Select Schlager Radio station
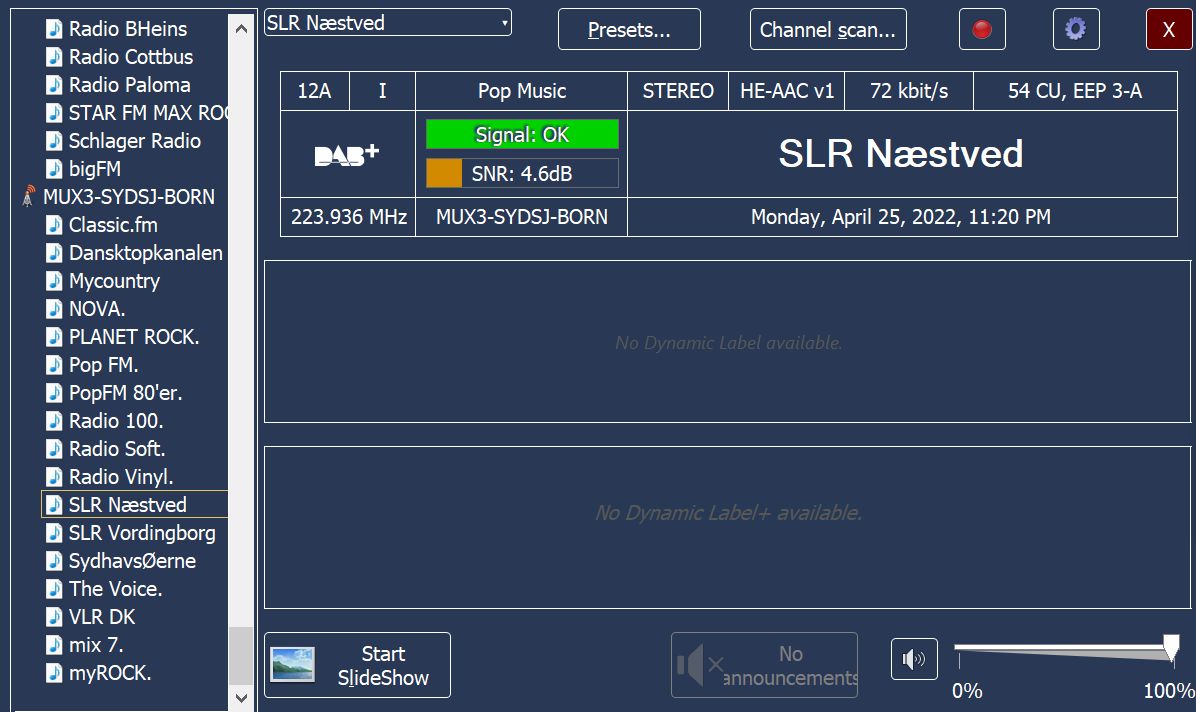This screenshot has width=1196, height=712. click(135, 140)
